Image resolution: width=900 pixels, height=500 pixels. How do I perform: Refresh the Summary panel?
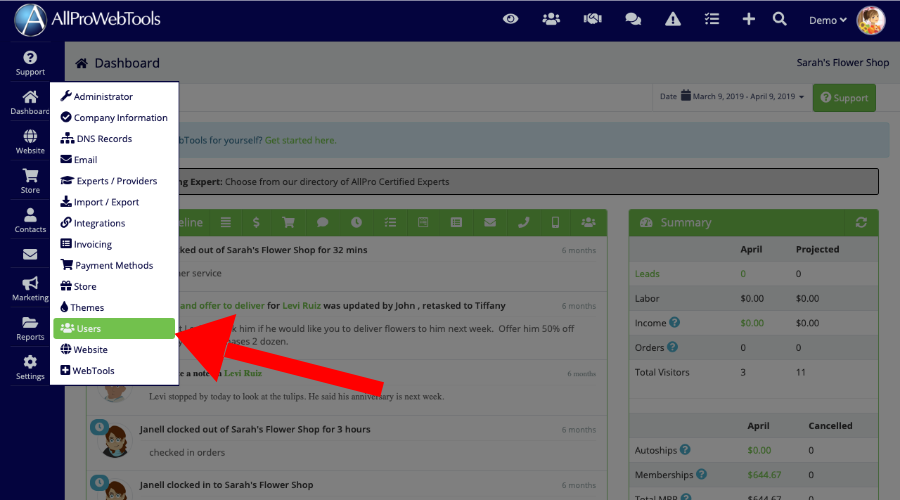(861, 223)
